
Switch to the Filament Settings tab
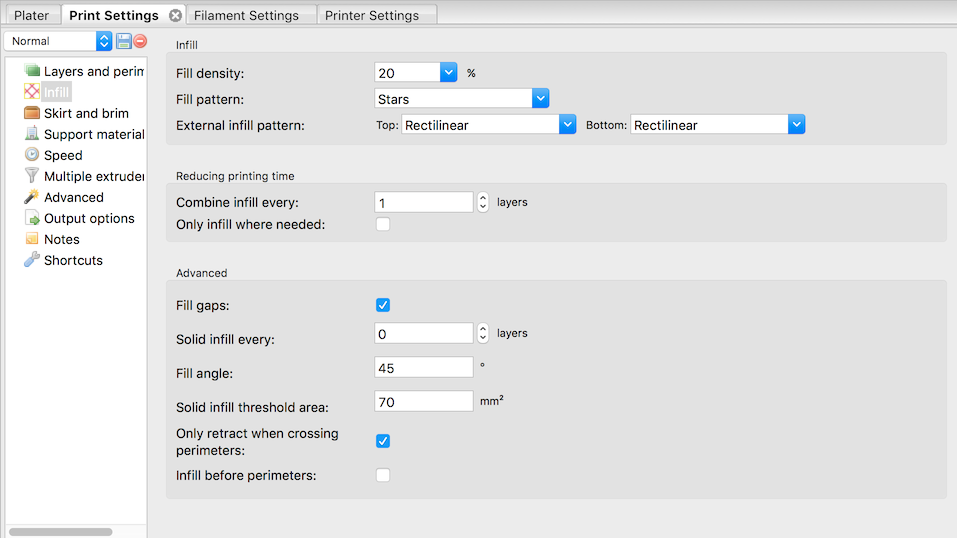tap(246, 15)
